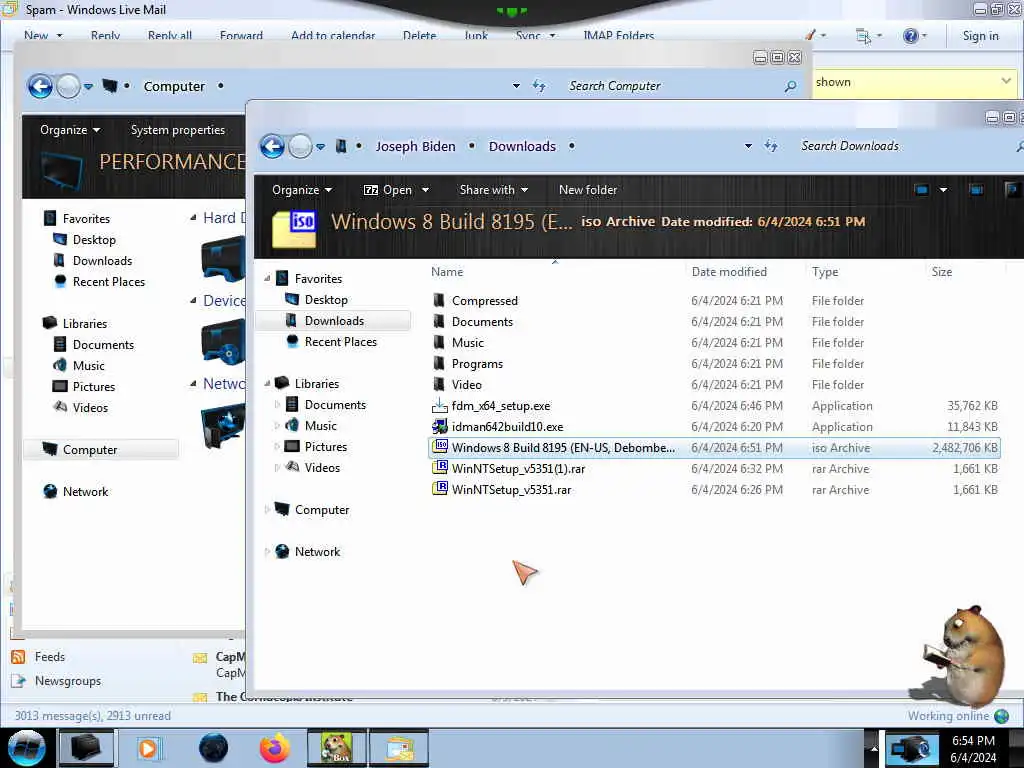Open Organize dropdown in Computer window
This screenshot has height=768, width=1024.
(70, 130)
